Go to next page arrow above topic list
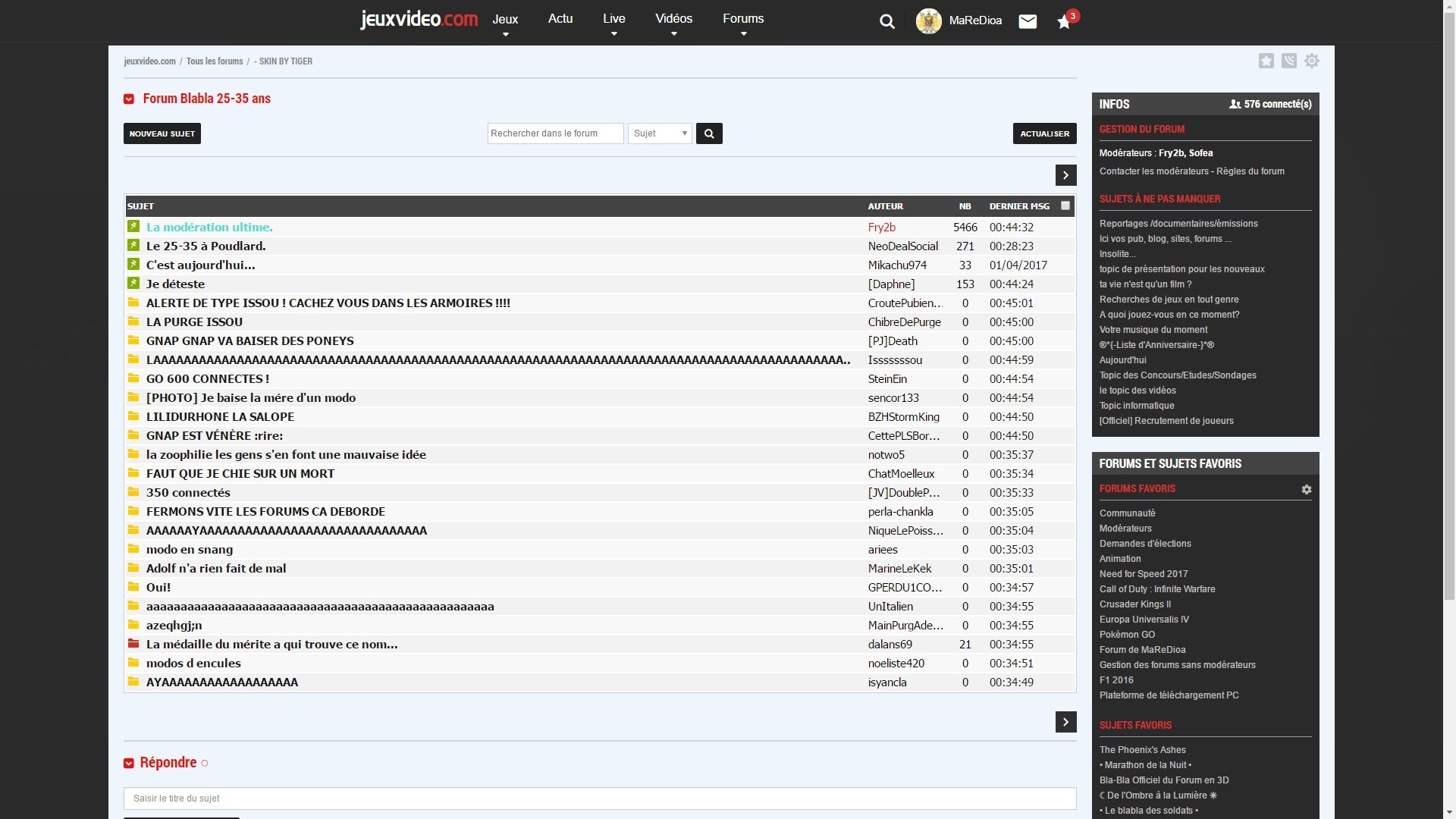The image size is (1456, 819). pos(1065,175)
